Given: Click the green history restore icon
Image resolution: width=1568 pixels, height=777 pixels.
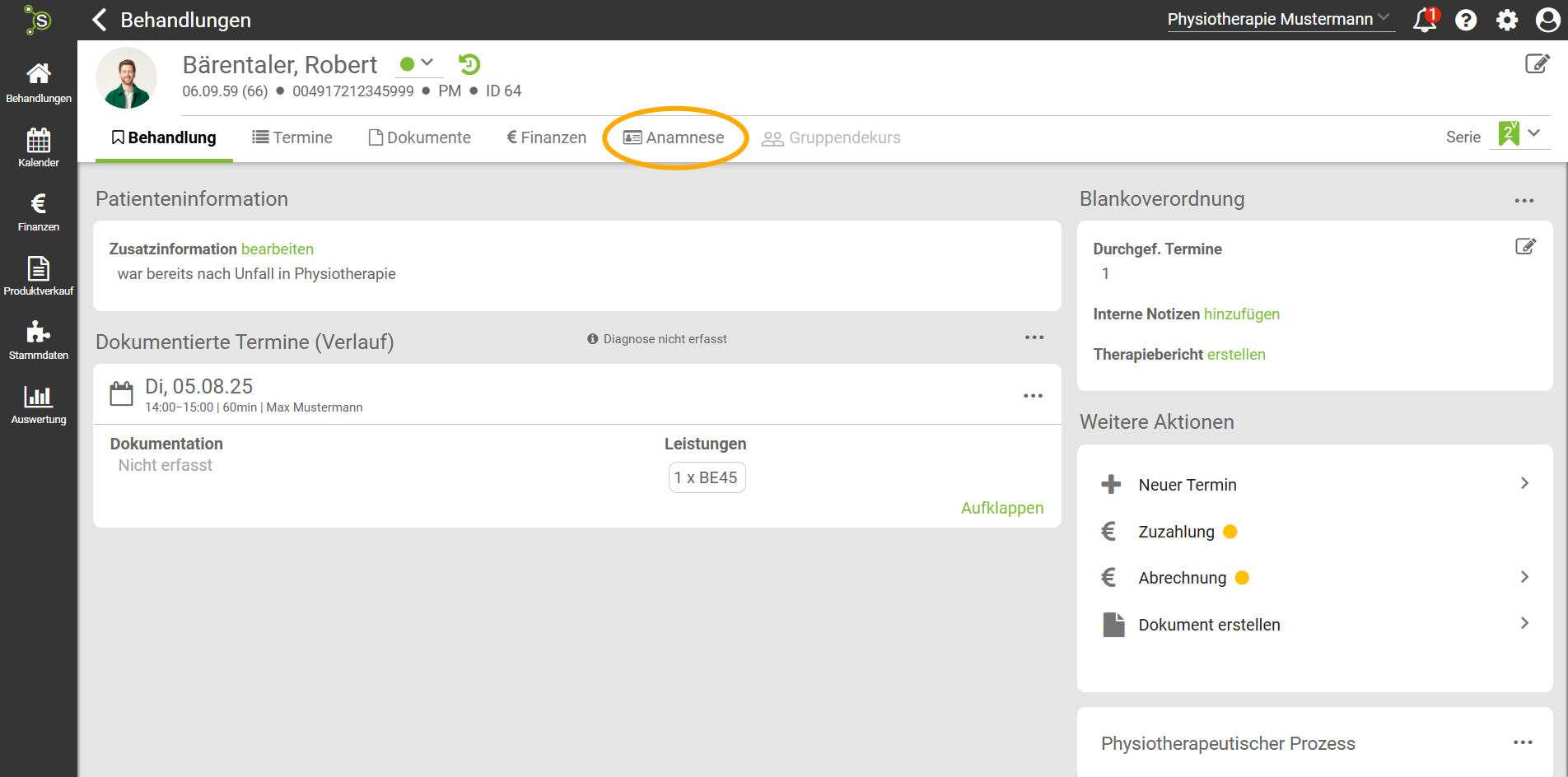Looking at the screenshot, I should [x=469, y=64].
